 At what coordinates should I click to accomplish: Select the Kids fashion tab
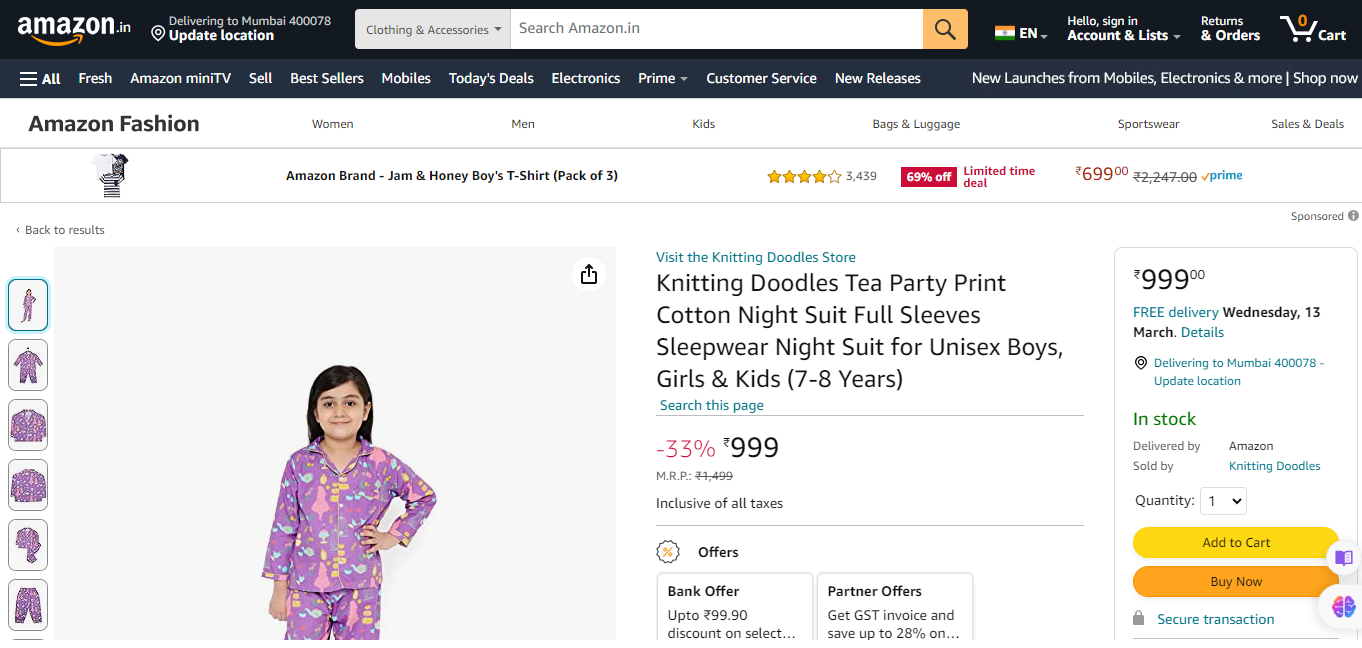704,124
